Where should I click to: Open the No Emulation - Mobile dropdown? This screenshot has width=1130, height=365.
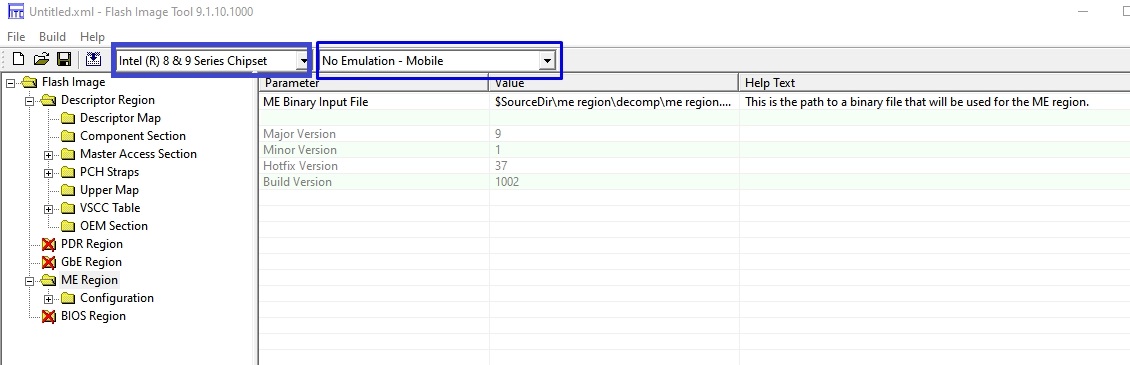548,61
